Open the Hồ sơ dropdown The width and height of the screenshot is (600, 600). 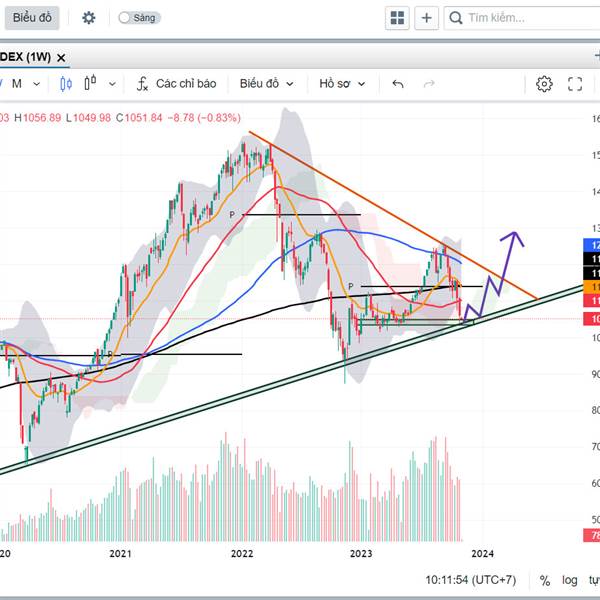point(342,83)
